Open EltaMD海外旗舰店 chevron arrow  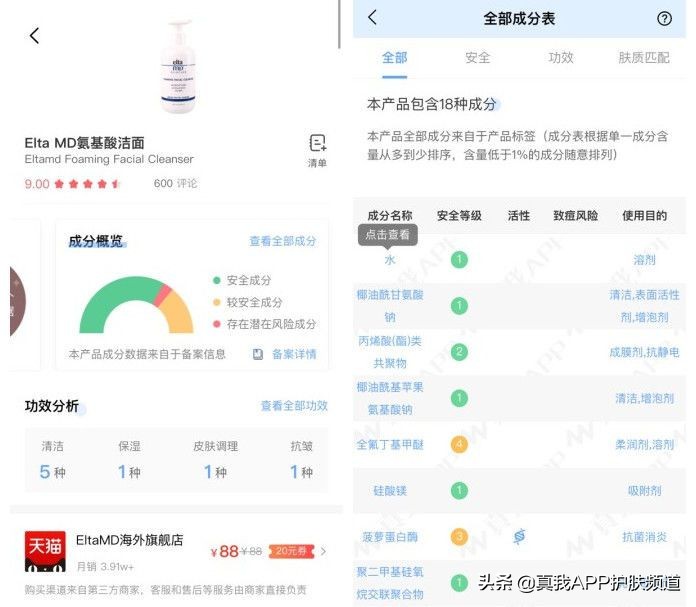[x=324, y=551]
